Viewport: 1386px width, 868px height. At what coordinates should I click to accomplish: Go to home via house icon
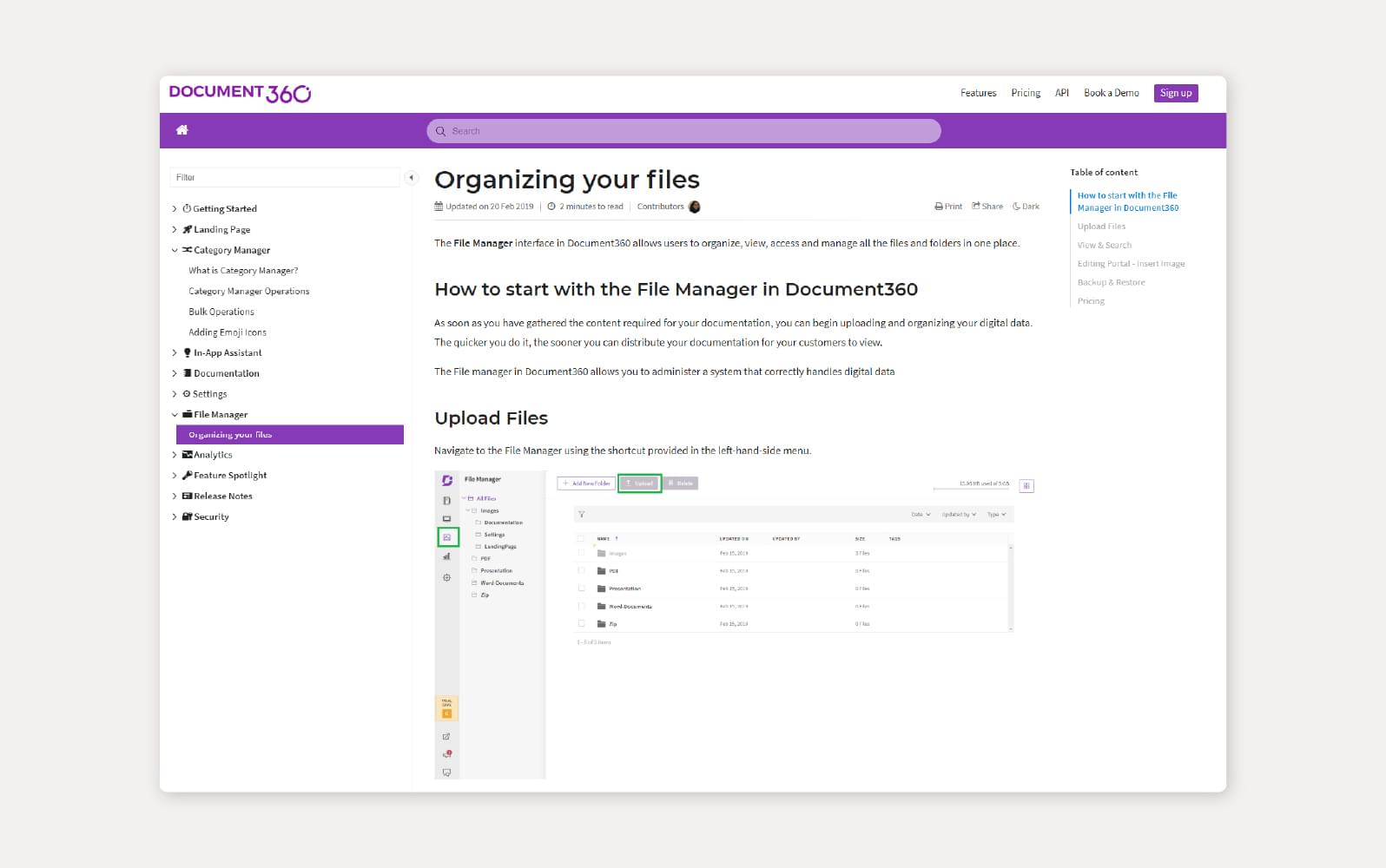click(x=182, y=130)
